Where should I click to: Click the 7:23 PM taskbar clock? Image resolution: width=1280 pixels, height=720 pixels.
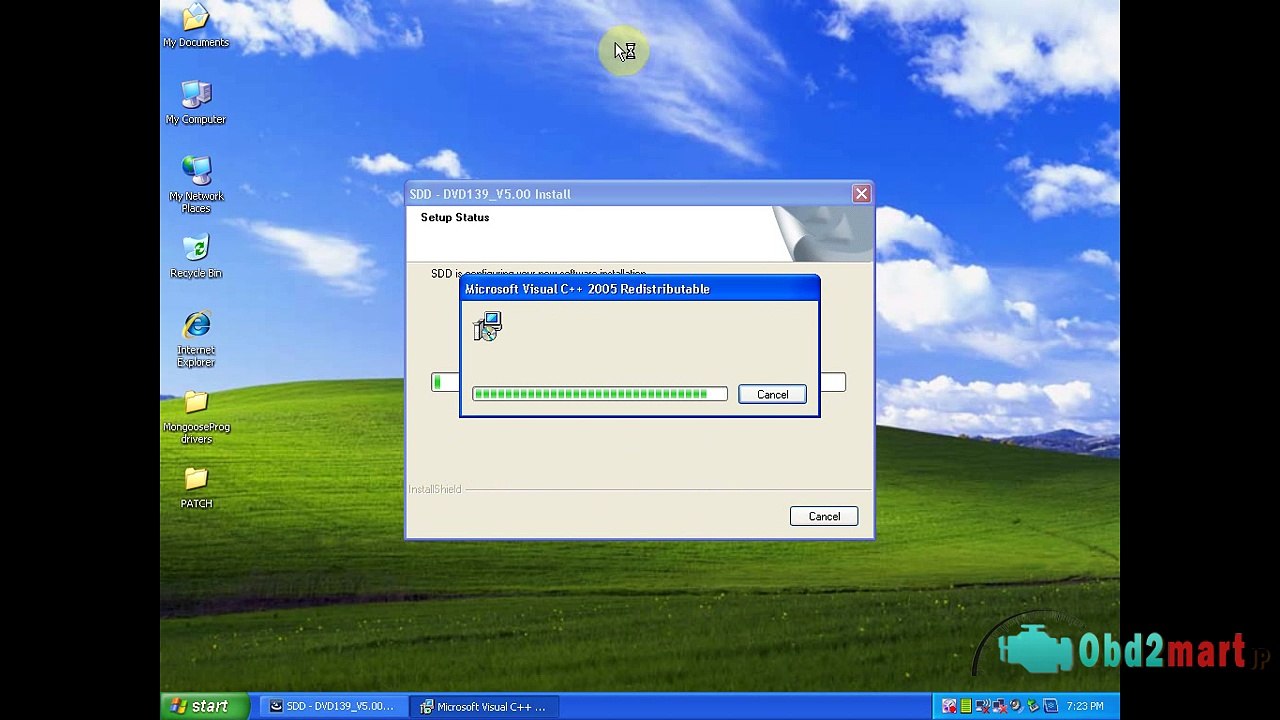point(1085,706)
